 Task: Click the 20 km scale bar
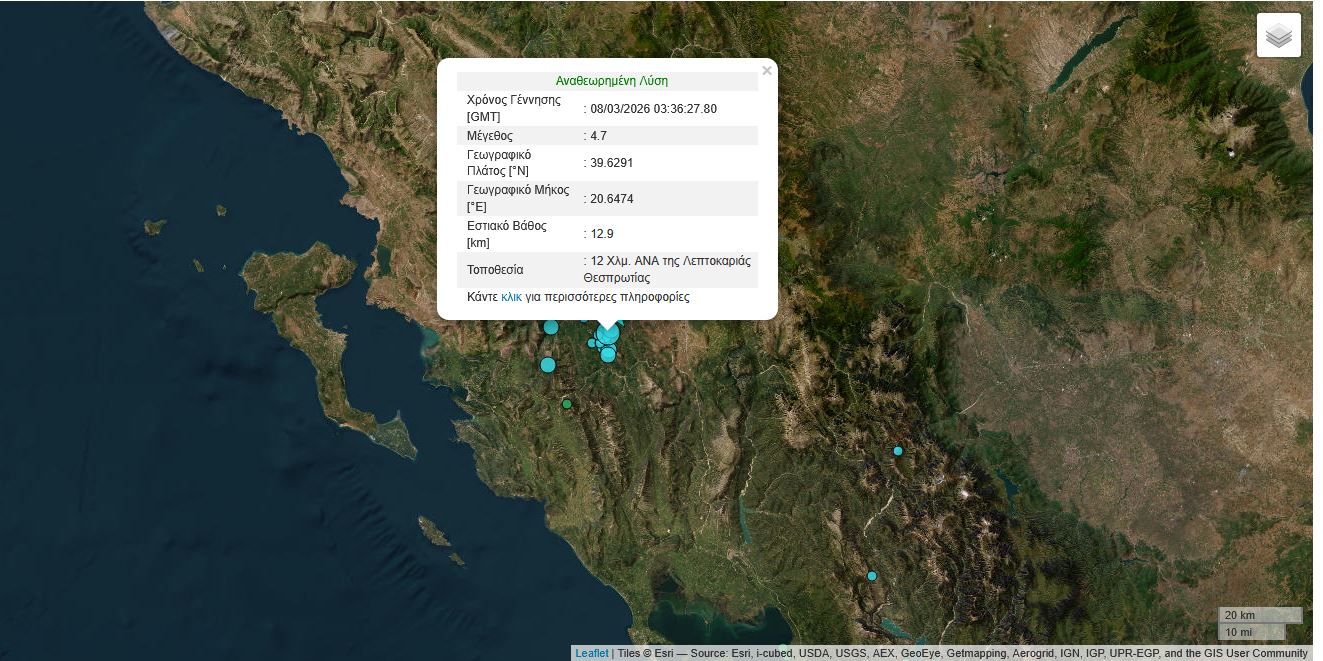(x=1259, y=615)
